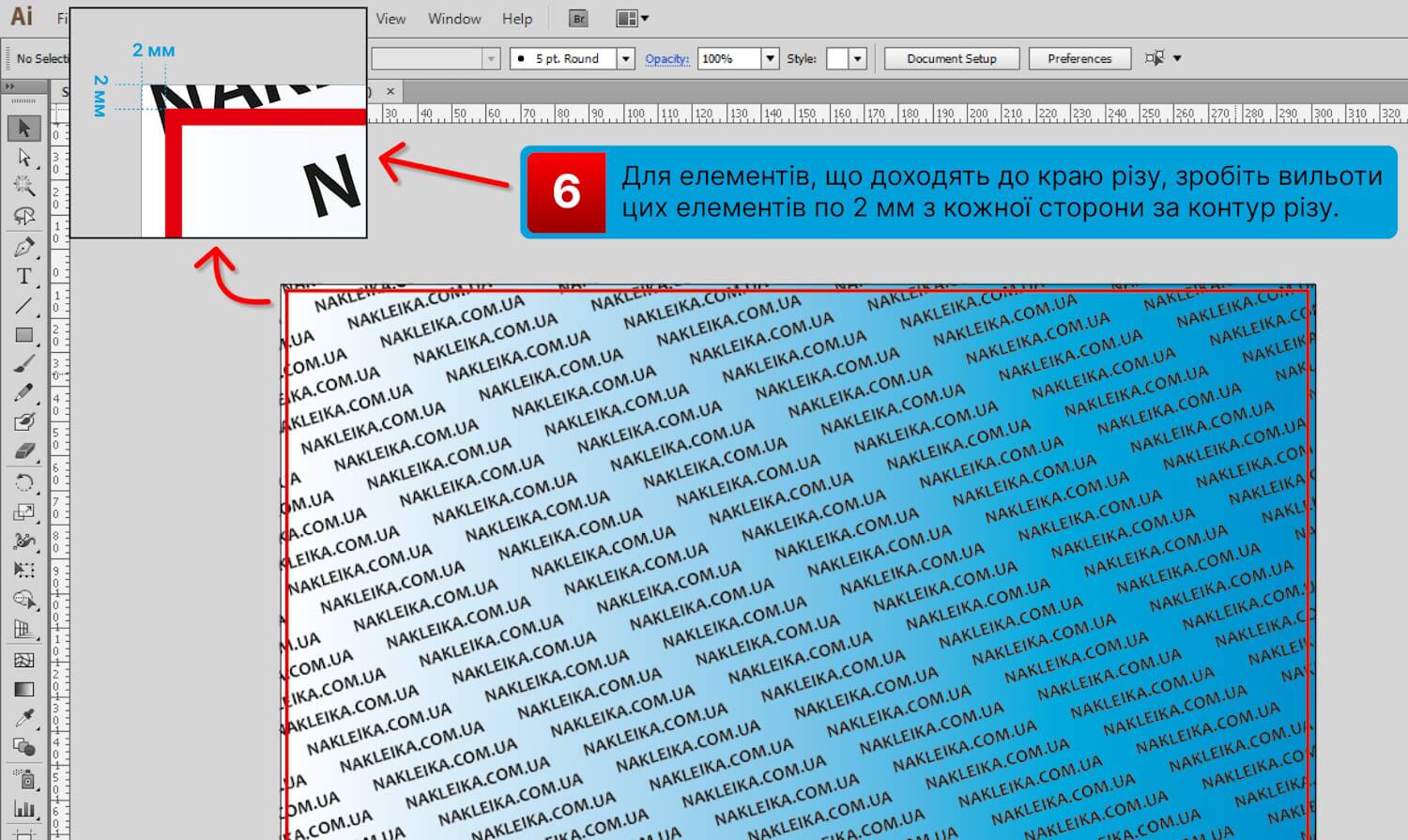The height and width of the screenshot is (840, 1408).
Task: Click the Document Setup button
Action: click(952, 58)
